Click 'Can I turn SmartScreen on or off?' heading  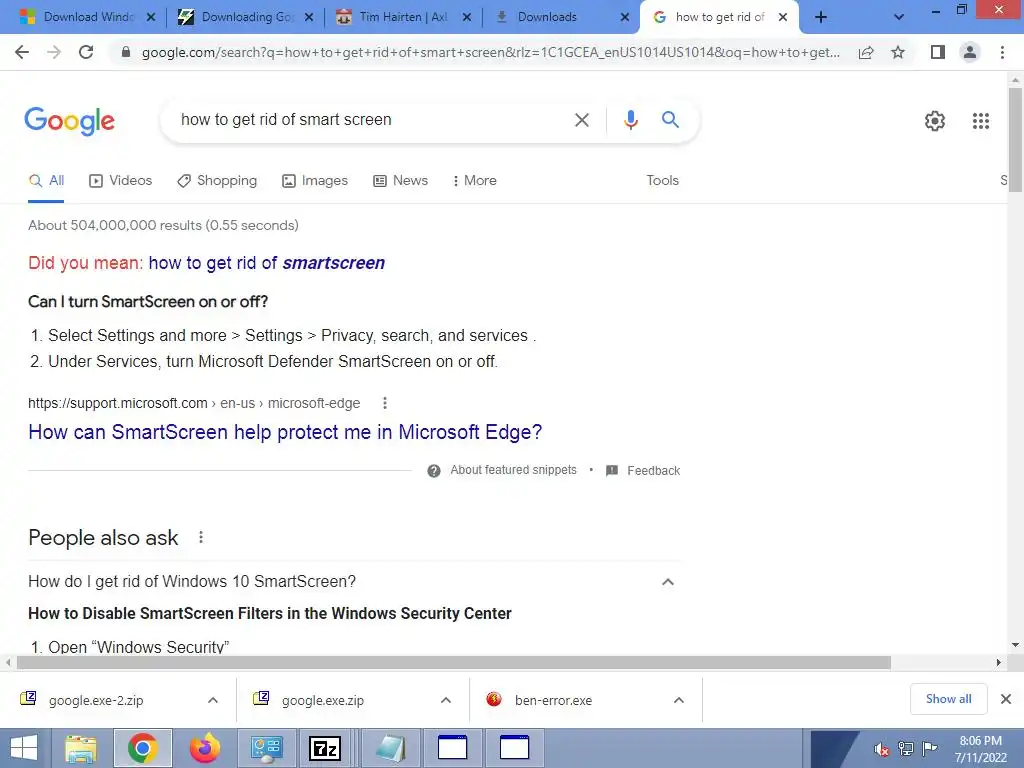point(148,302)
